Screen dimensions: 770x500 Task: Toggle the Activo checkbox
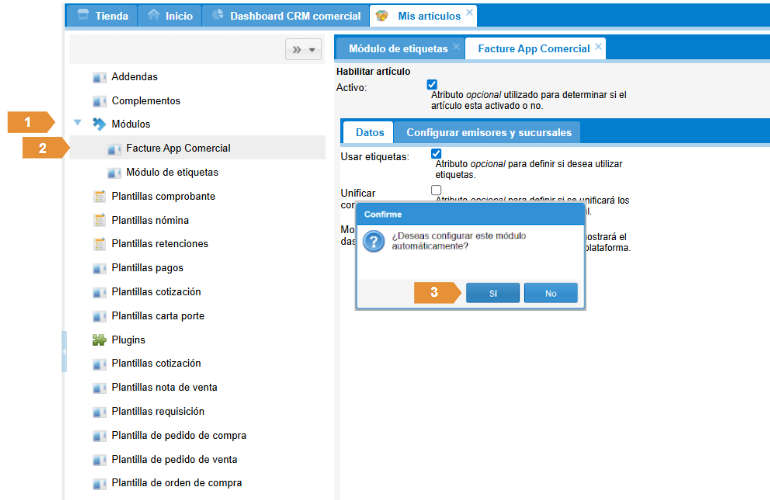point(432,84)
